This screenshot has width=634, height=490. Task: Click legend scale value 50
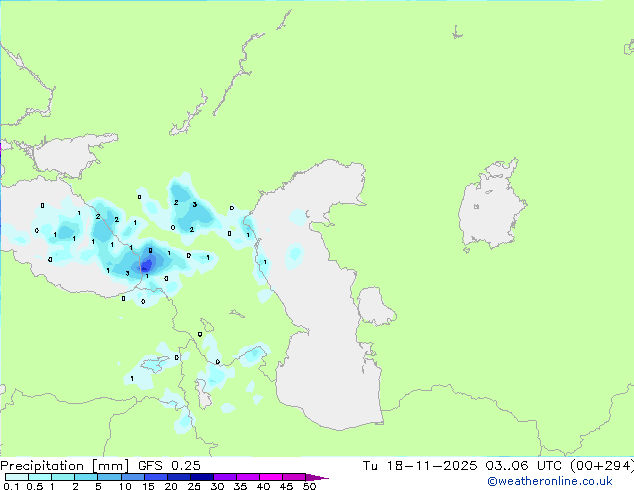(309, 486)
